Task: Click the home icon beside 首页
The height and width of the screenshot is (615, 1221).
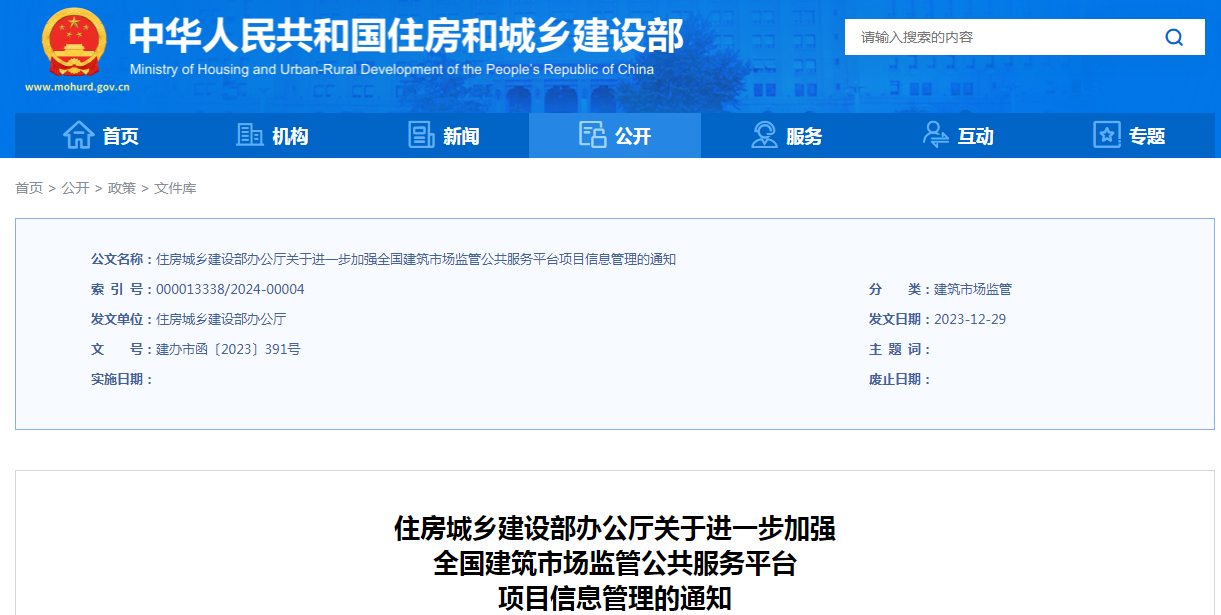Action: tap(77, 135)
